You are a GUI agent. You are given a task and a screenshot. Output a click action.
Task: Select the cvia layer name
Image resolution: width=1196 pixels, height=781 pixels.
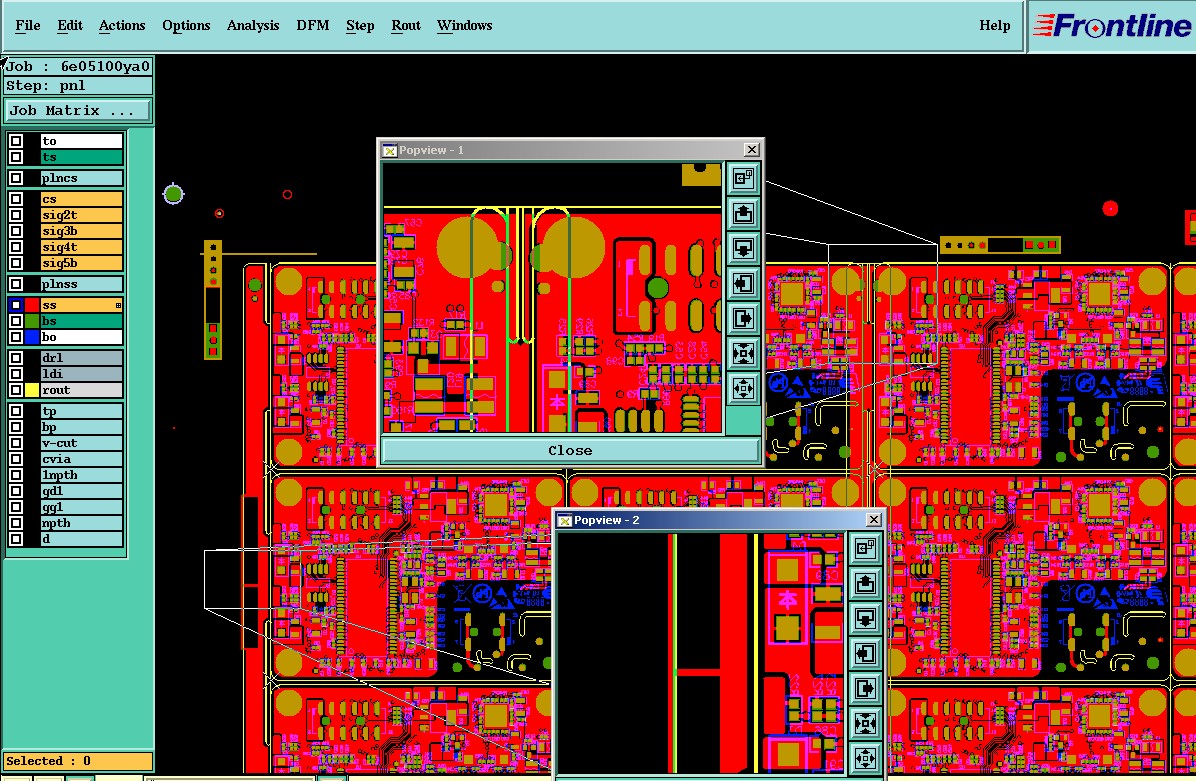[82, 458]
